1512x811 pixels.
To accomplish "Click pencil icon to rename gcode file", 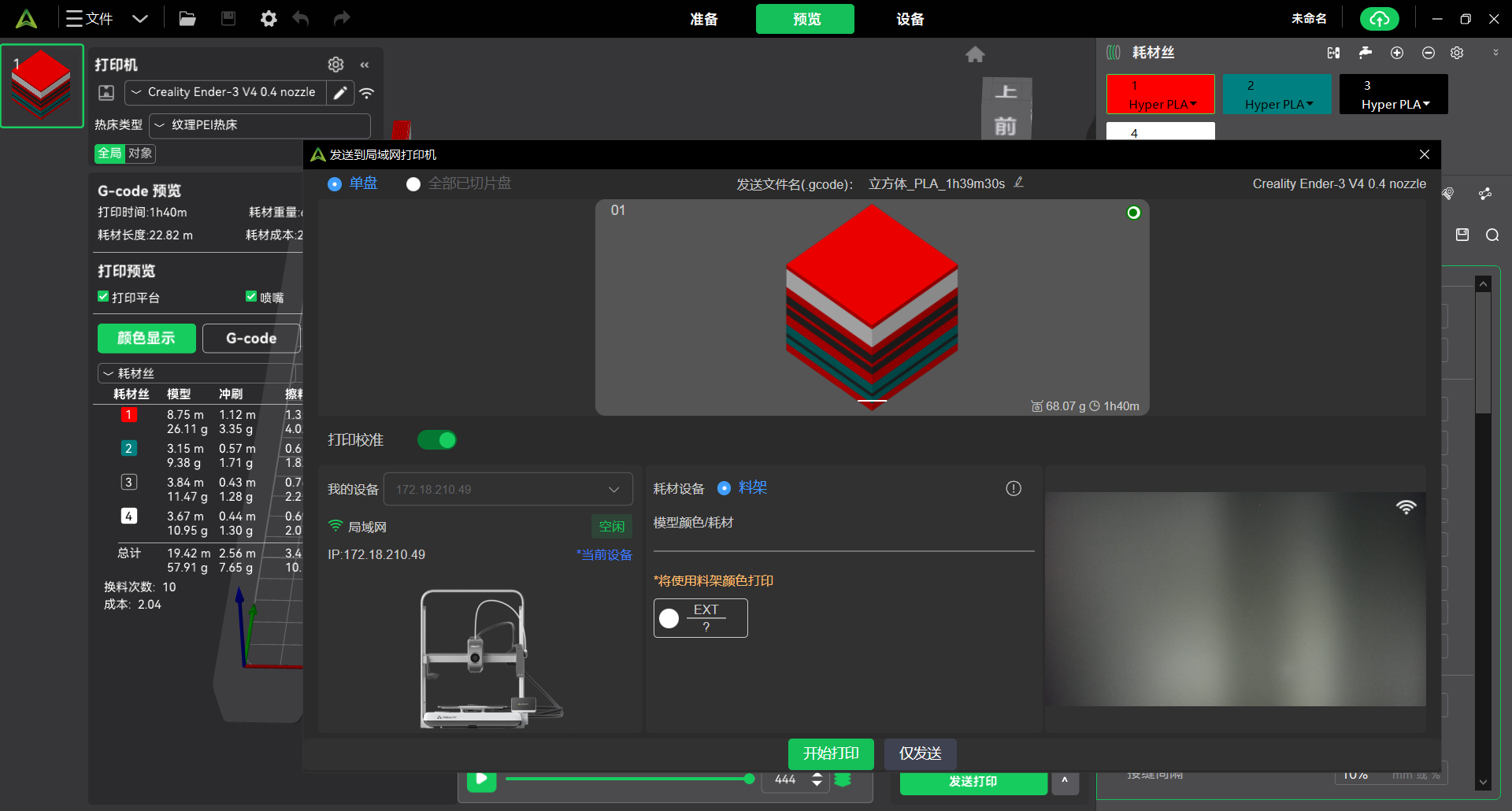I will [1019, 183].
